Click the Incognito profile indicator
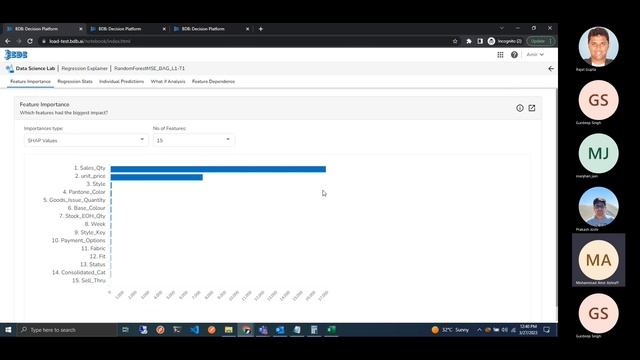This screenshot has height=360, width=640. pyautogui.click(x=504, y=41)
